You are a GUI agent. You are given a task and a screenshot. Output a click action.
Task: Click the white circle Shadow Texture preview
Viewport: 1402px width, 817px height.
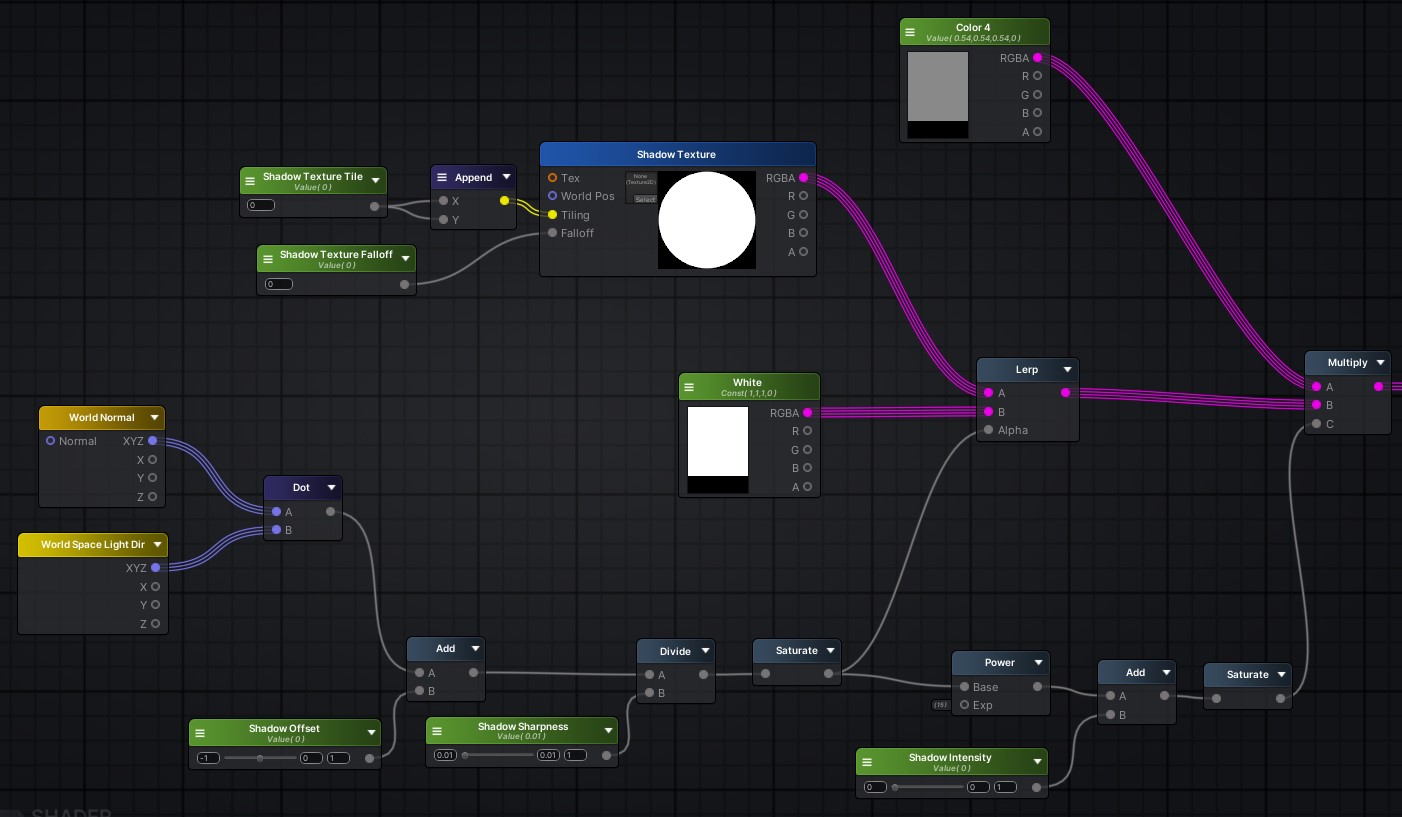706,220
